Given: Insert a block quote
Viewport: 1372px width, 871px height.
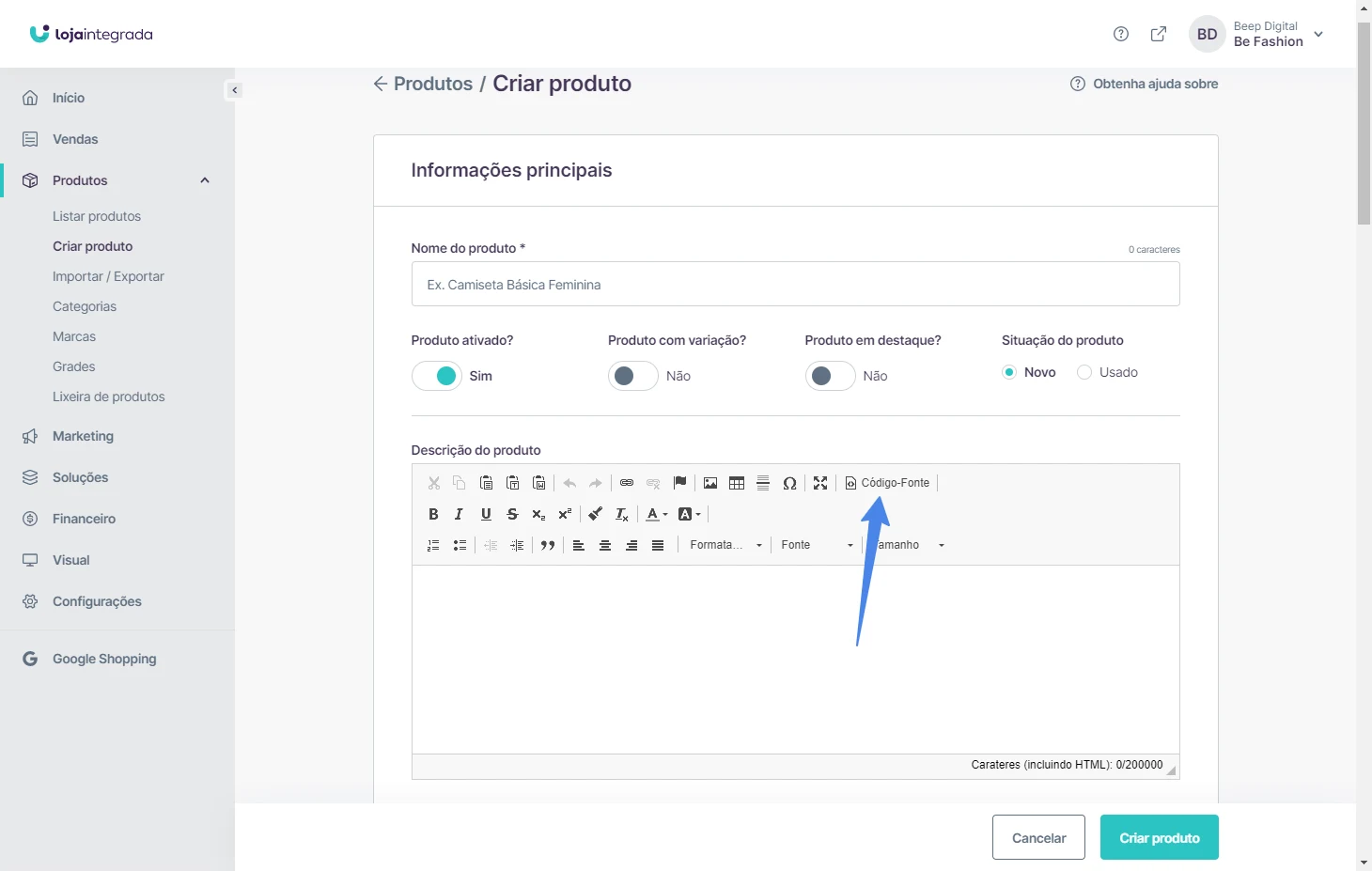Looking at the screenshot, I should click(x=548, y=545).
